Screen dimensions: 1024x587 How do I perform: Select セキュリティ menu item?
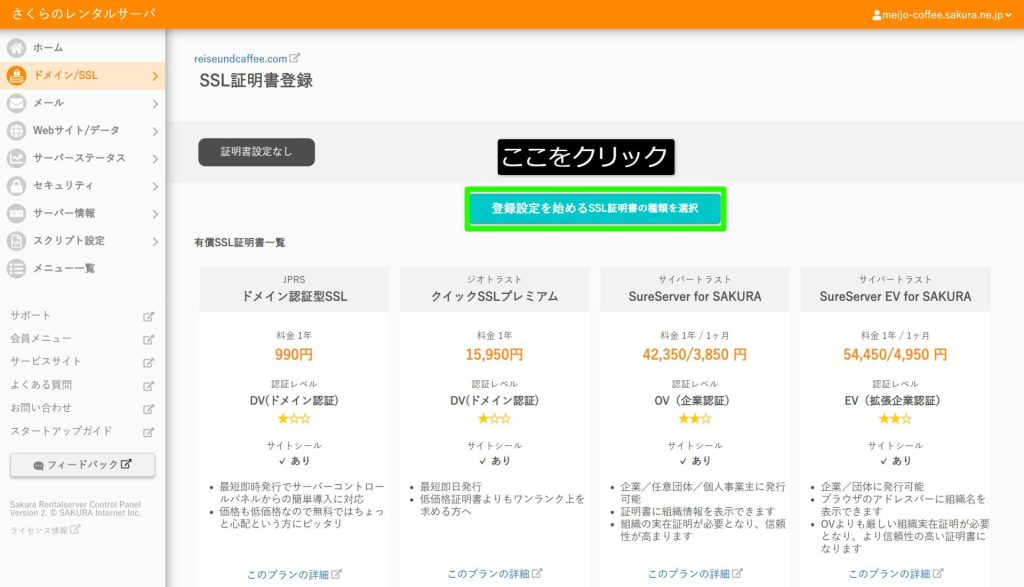coord(82,185)
